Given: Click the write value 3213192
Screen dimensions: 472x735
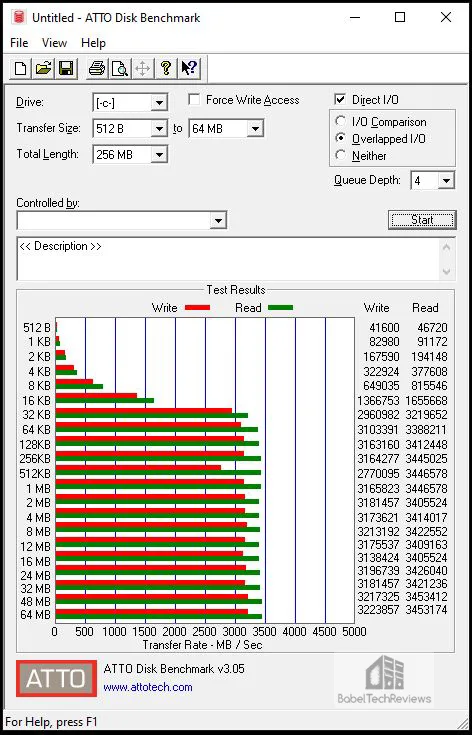Looking at the screenshot, I should pyautogui.click(x=379, y=532).
